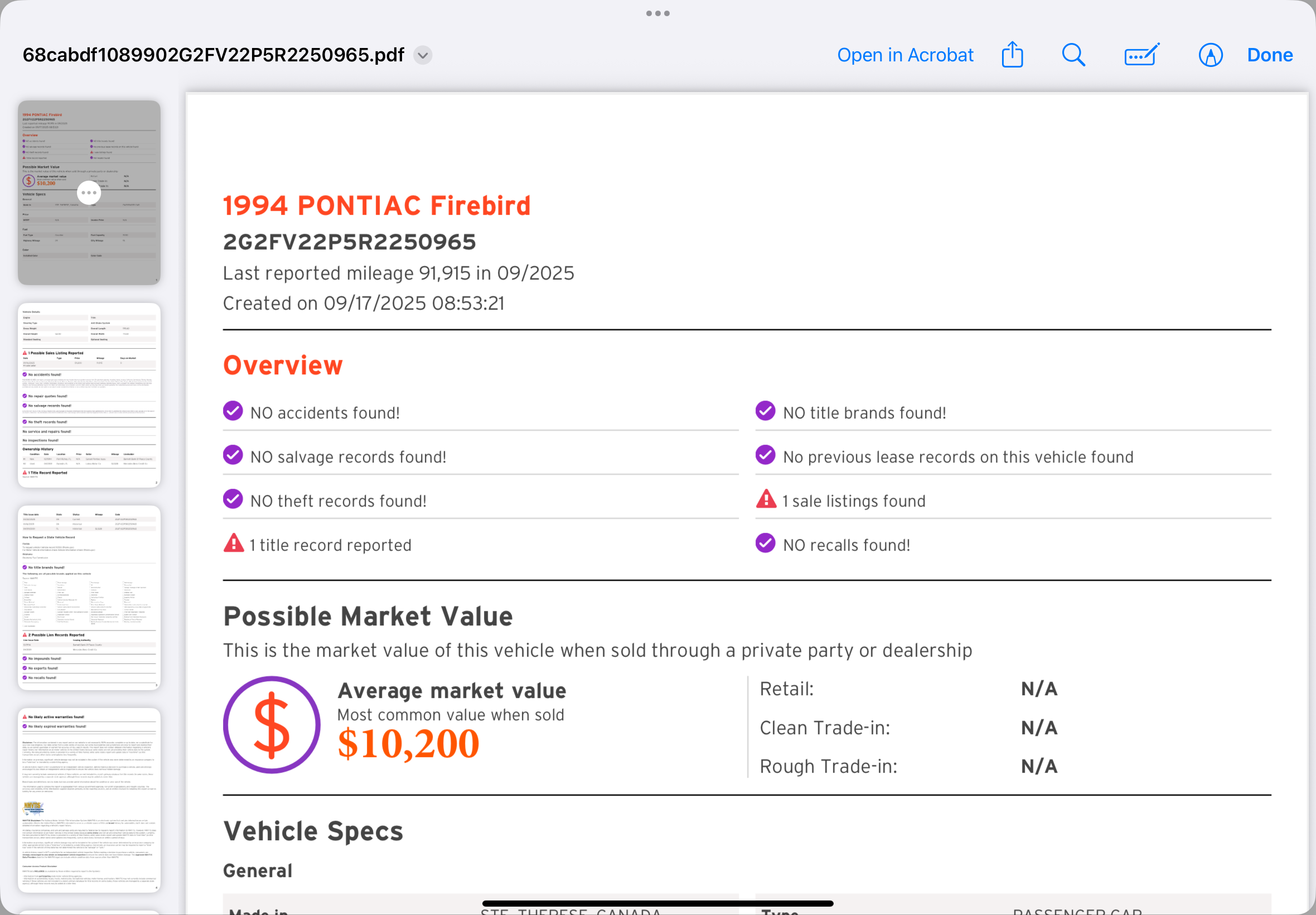Activate the Markup pen circle icon
This screenshot has width=1316, height=915.
pyautogui.click(x=1210, y=55)
